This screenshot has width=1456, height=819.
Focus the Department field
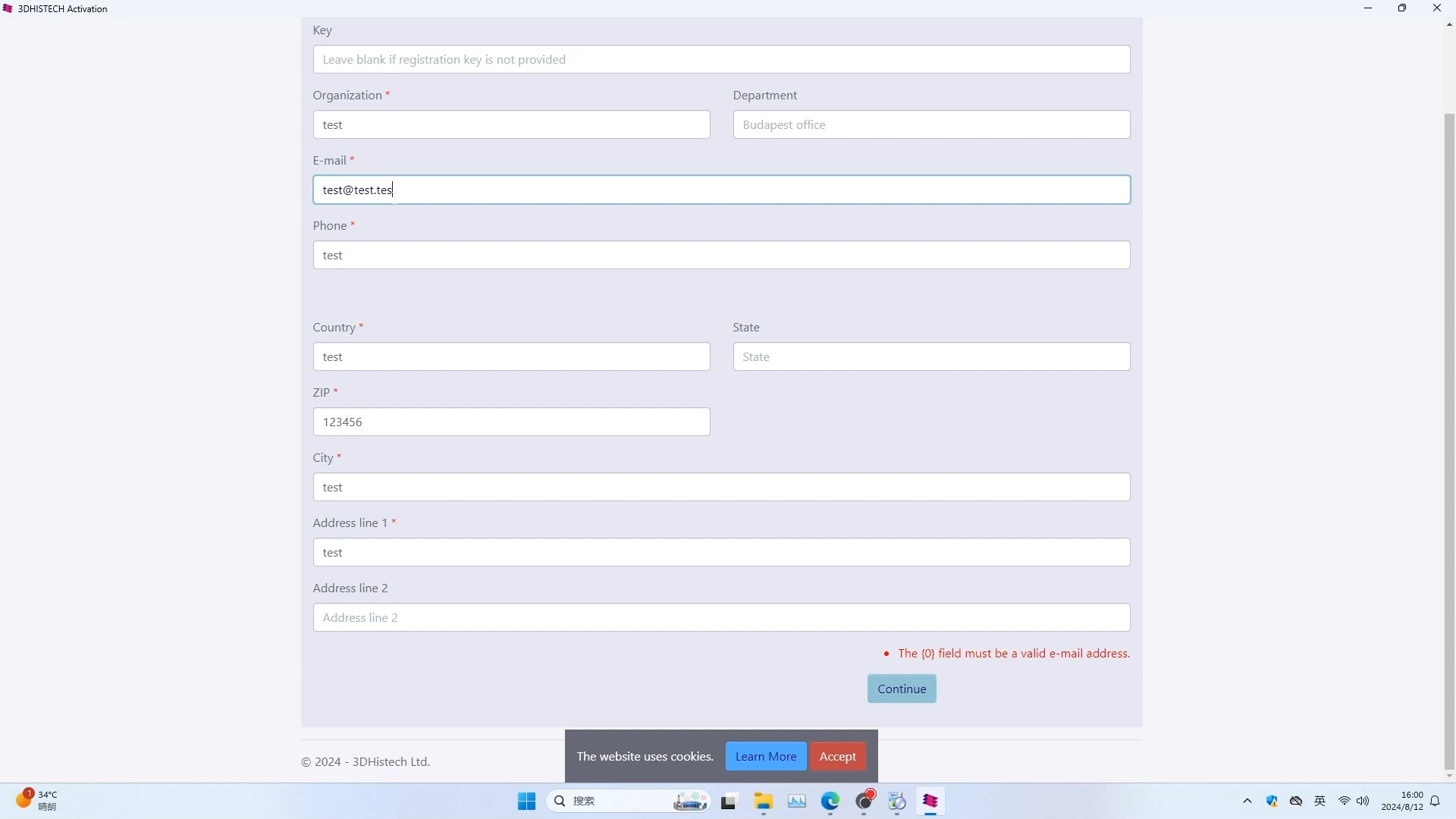(930, 124)
